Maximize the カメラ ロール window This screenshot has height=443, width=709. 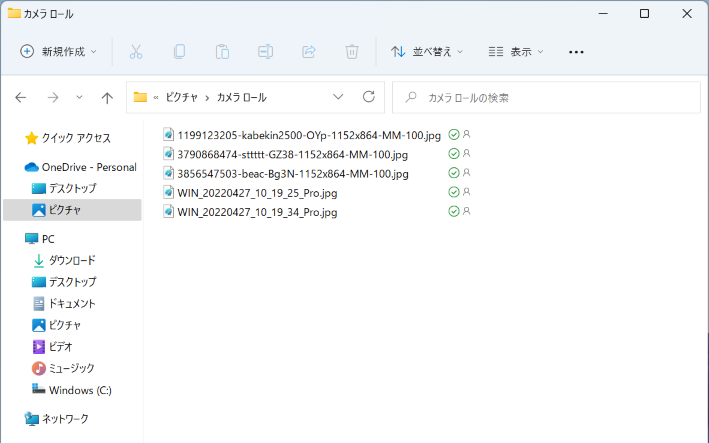click(644, 14)
